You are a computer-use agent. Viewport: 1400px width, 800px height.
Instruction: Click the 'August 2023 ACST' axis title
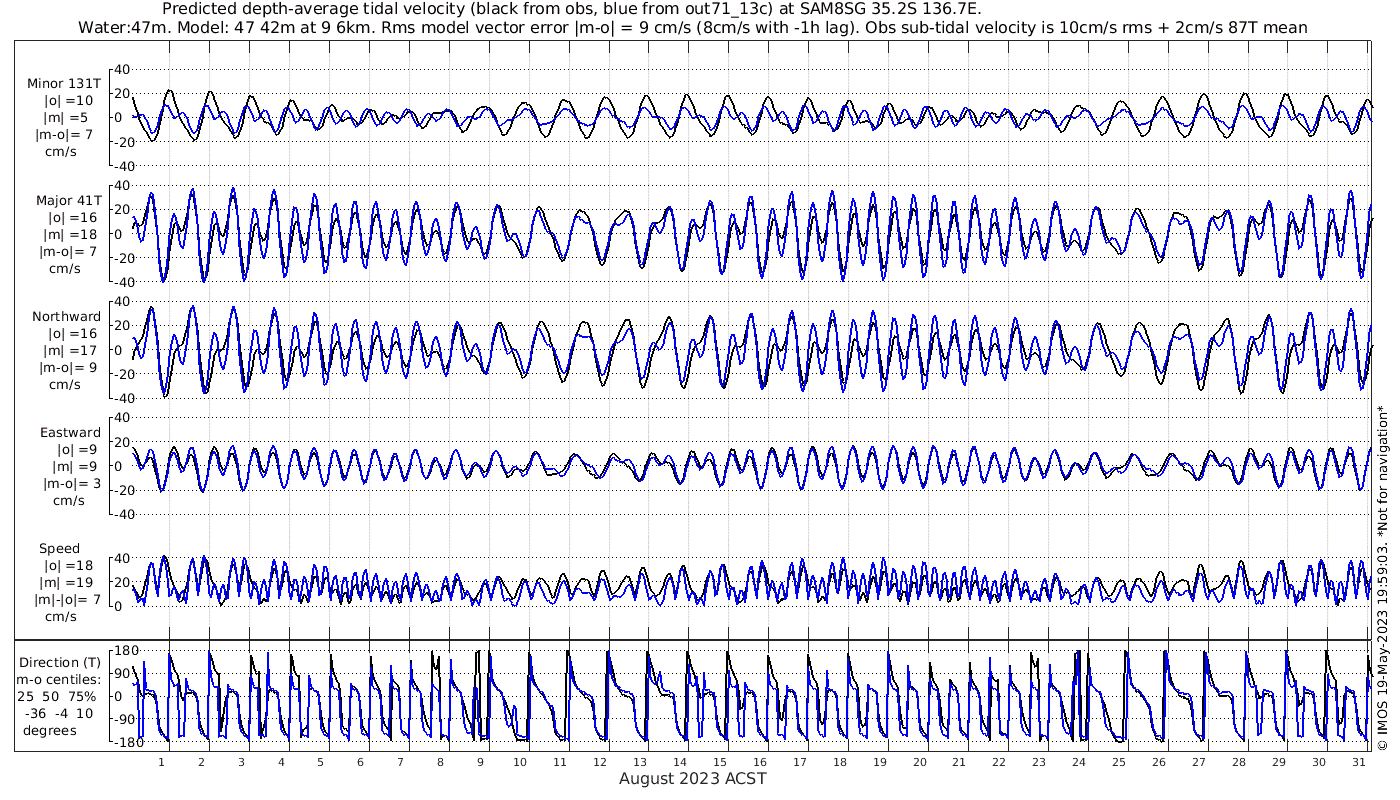[x=692, y=778]
